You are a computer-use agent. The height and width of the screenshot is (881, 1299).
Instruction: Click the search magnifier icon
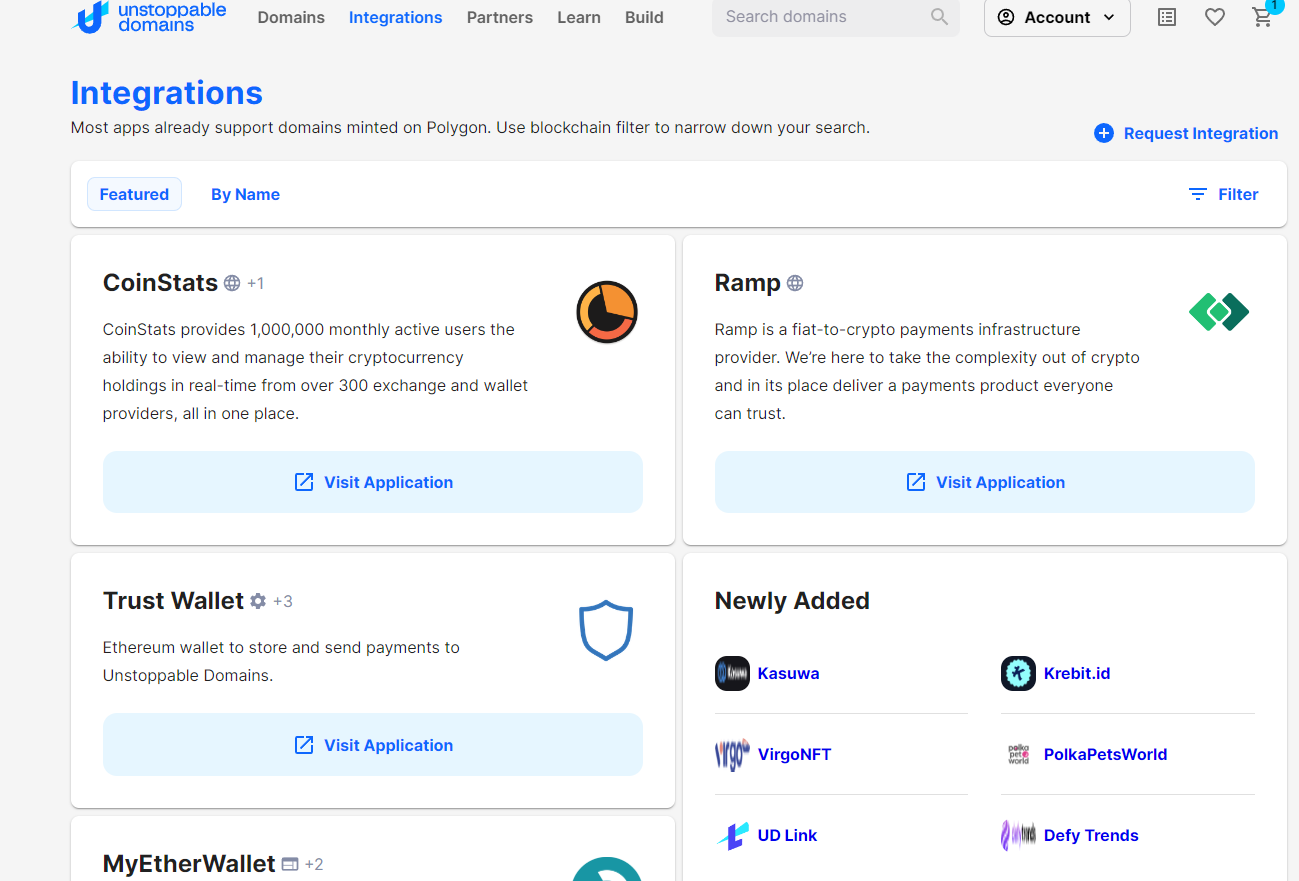pos(939,17)
